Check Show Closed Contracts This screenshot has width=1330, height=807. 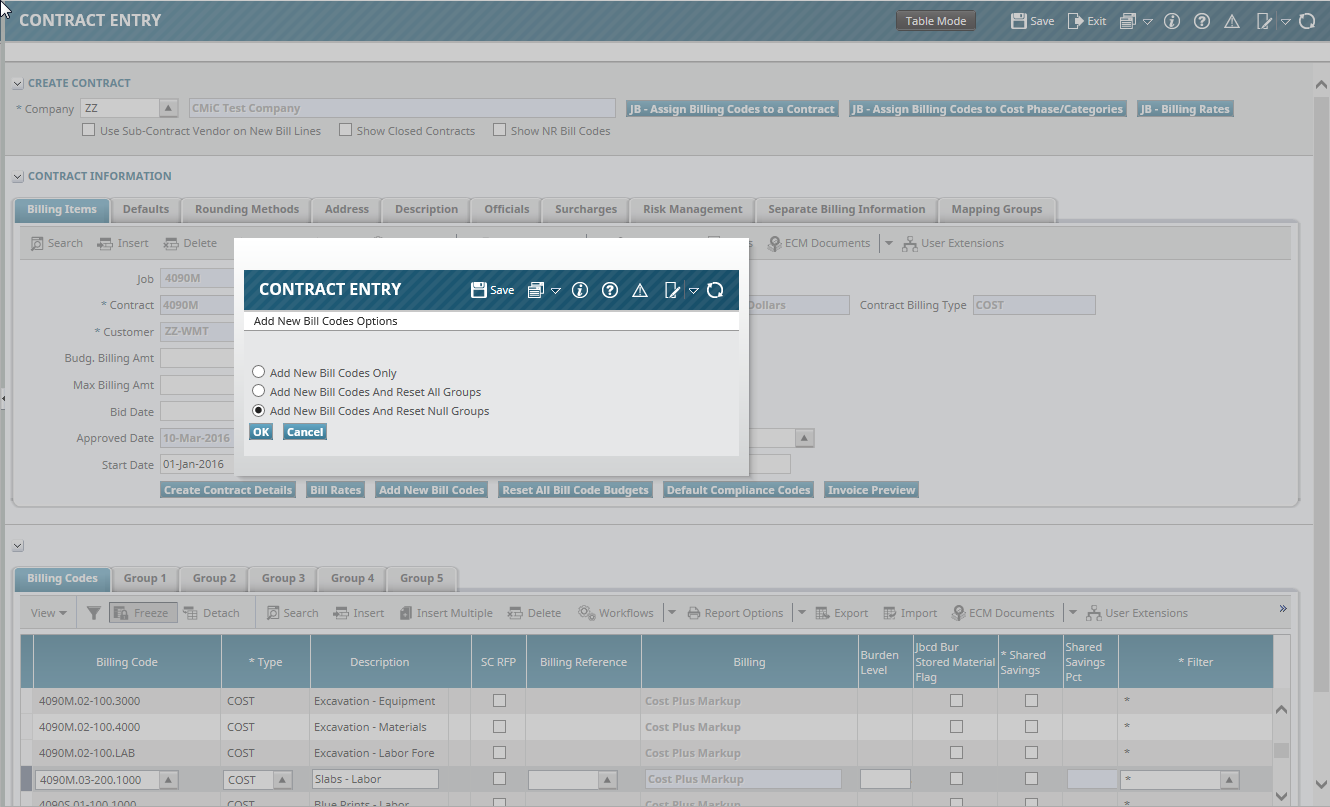[x=345, y=130]
